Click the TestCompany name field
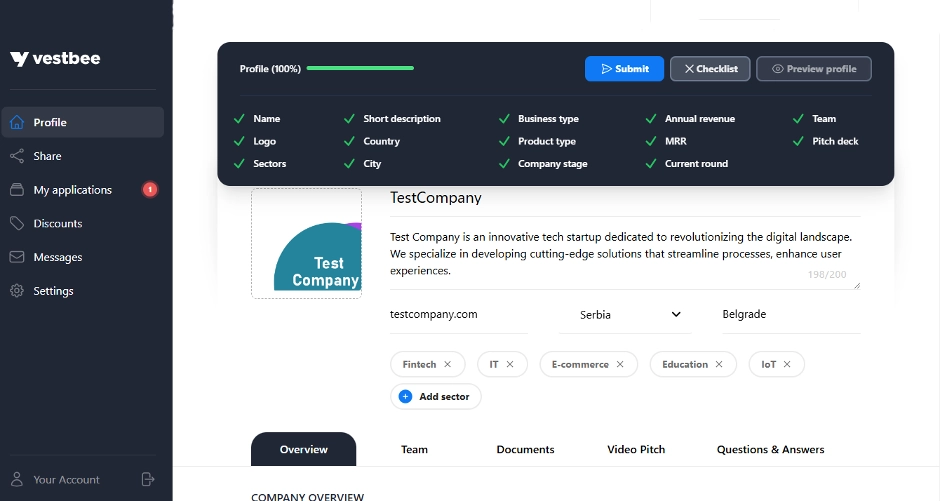This screenshot has width=941, height=502. (625, 198)
